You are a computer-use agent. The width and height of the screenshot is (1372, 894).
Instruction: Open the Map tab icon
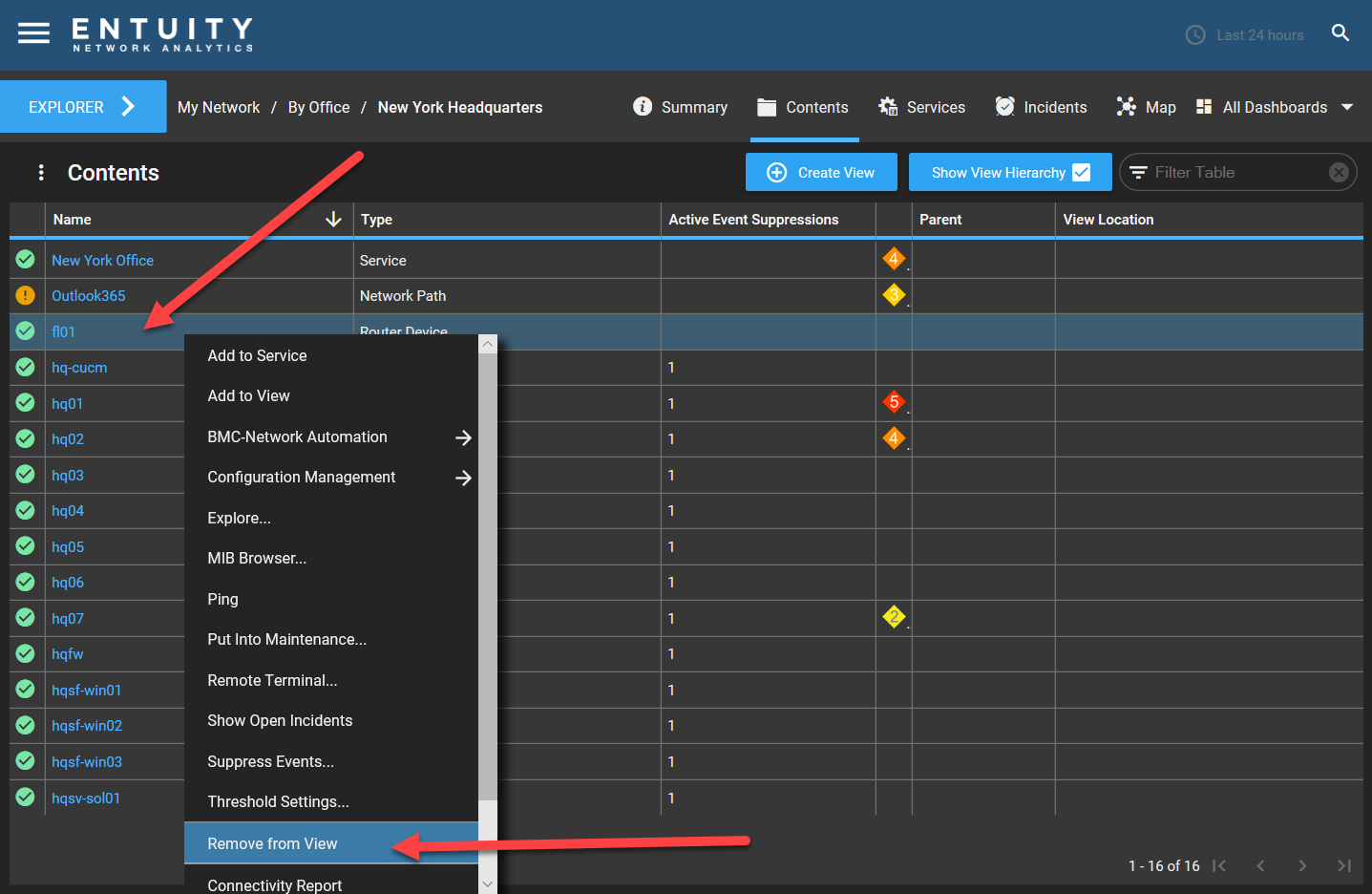click(x=1127, y=106)
